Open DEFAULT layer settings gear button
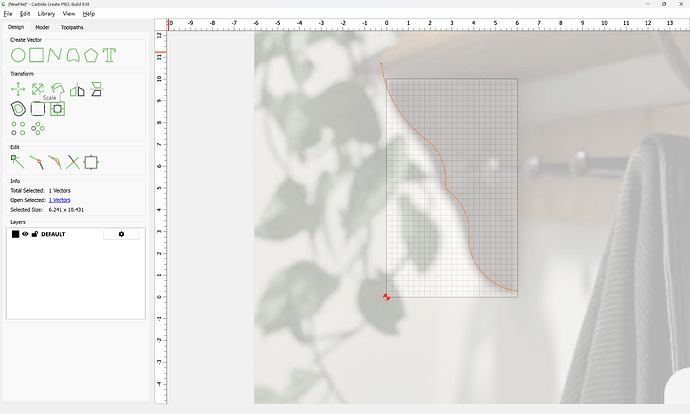The image size is (690, 414). pyautogui.click(x=121, y=234)
